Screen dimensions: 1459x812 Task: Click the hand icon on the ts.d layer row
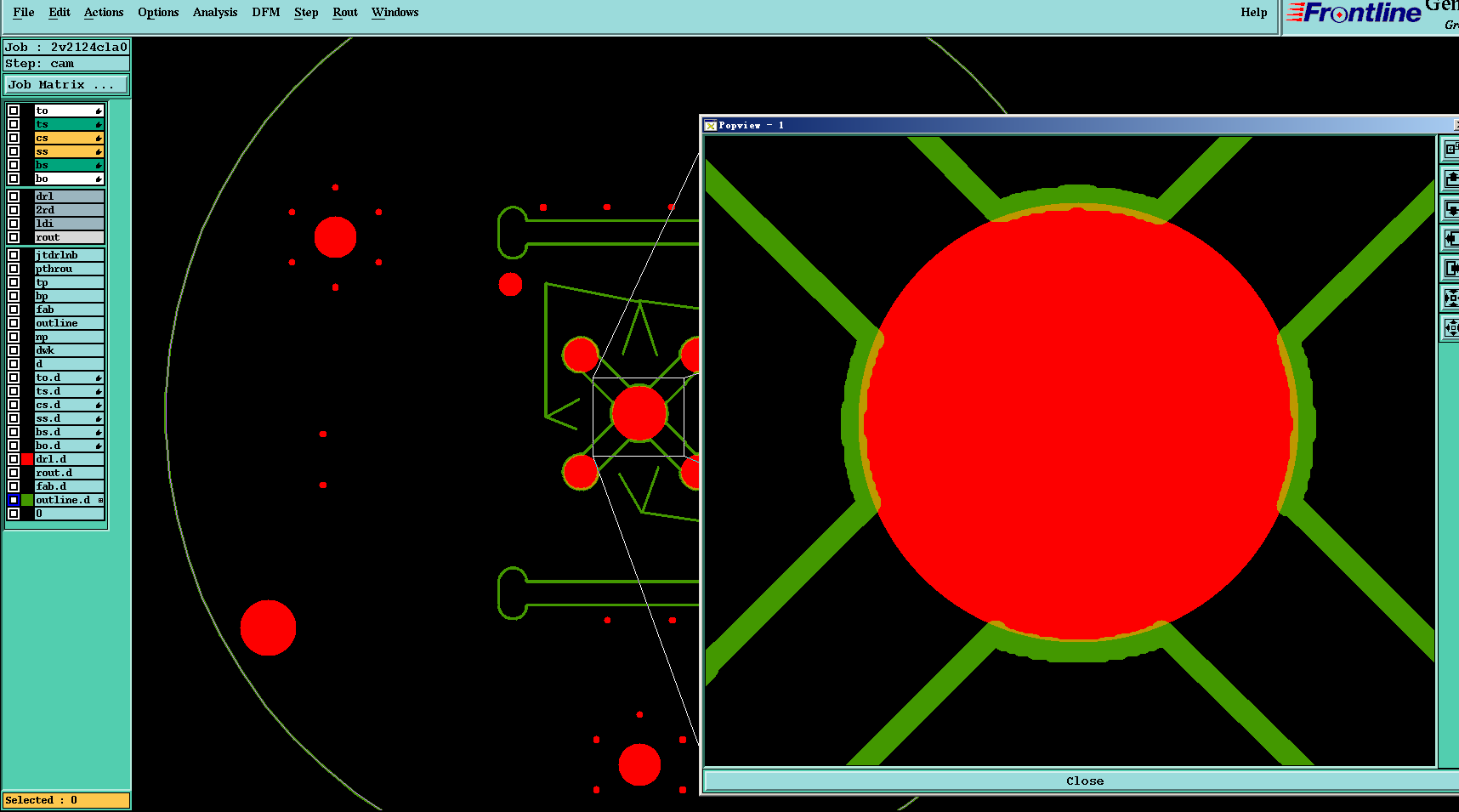(x=99, y=392)
